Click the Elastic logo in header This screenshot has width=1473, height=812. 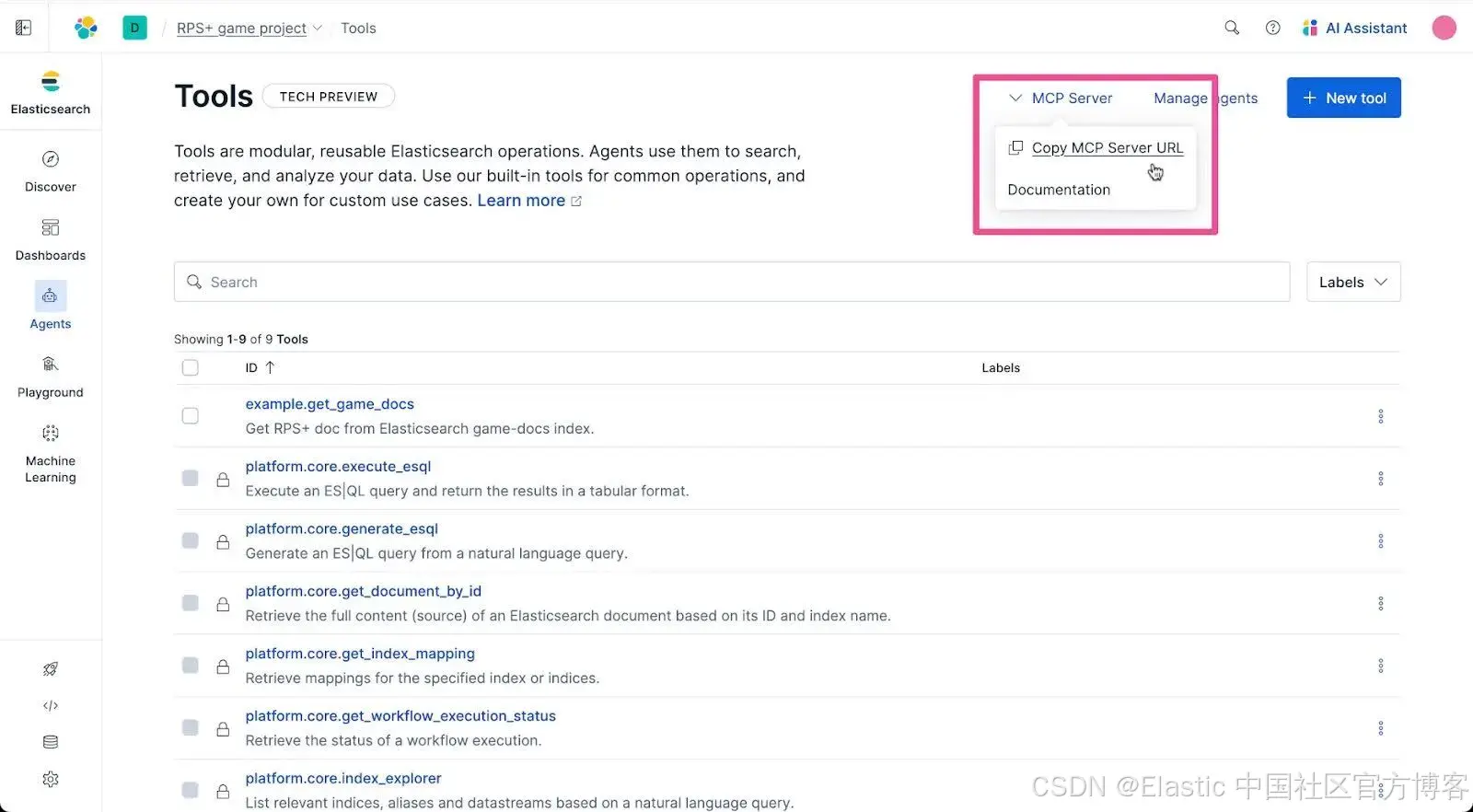[x=86, y=28]
